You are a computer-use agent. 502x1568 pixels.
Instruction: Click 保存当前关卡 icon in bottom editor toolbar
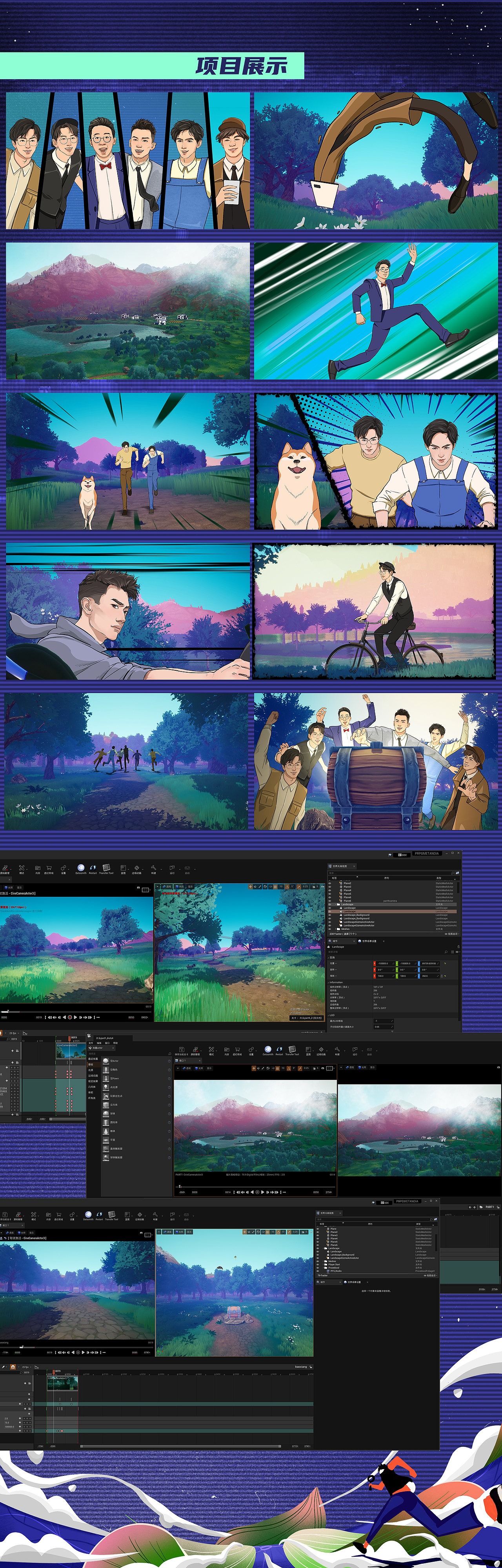point(5,1215)
